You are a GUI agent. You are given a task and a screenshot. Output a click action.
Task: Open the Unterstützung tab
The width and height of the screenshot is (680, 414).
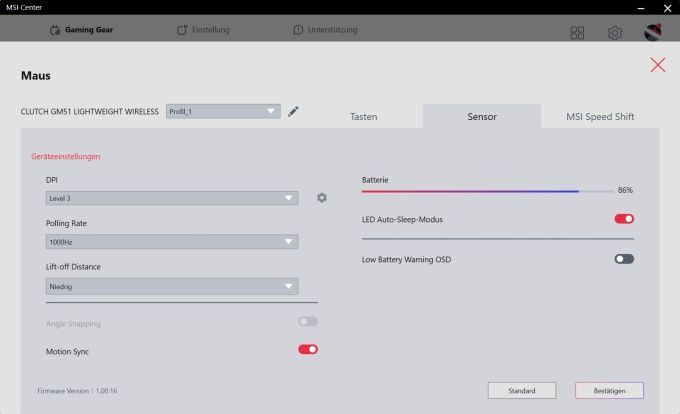pyautogui.click(x=325, y=30)
